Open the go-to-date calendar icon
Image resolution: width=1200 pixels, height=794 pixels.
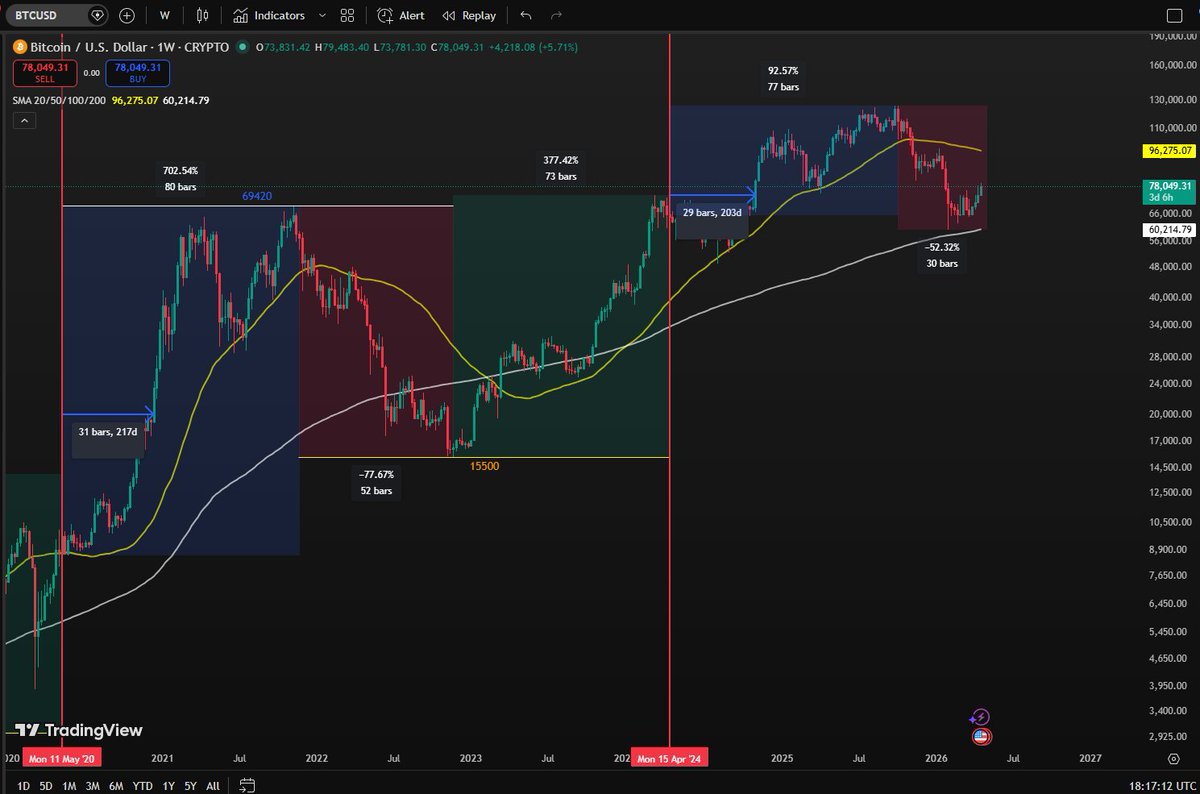click(x=248, y=786)
